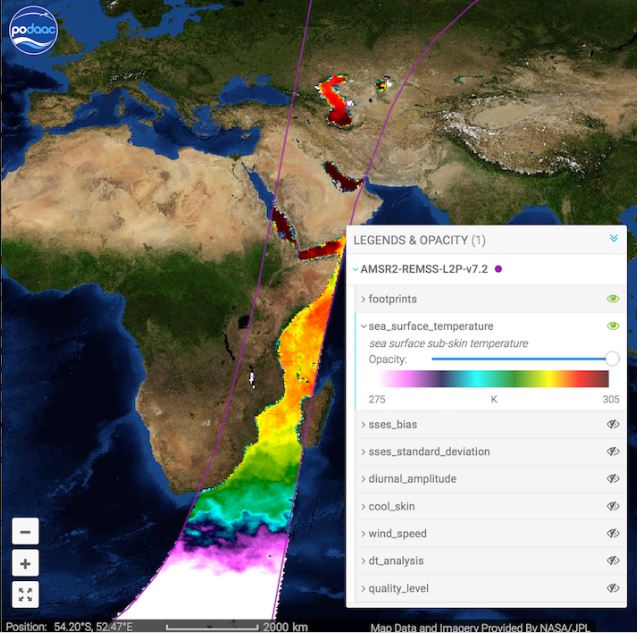Click the 'sea surface sub-skin temperature' description

[x=448, y=343]
